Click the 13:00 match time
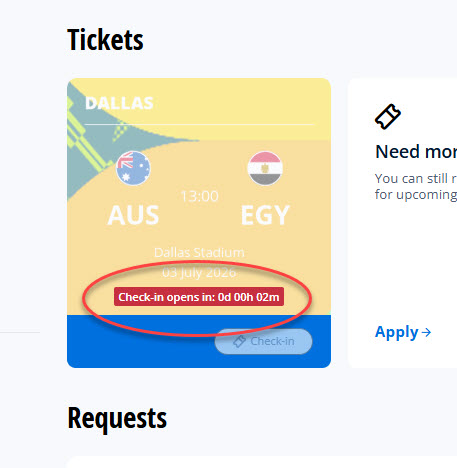This screenshot has height=468, width=457. pos(199,196)
